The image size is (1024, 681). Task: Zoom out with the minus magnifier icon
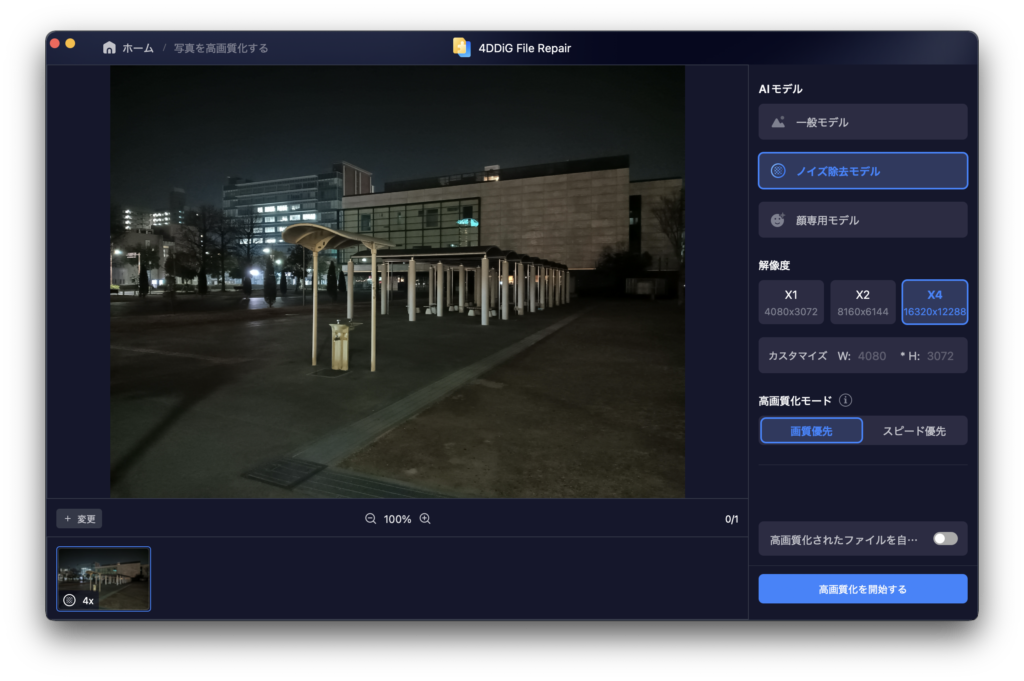click(370, 519)
